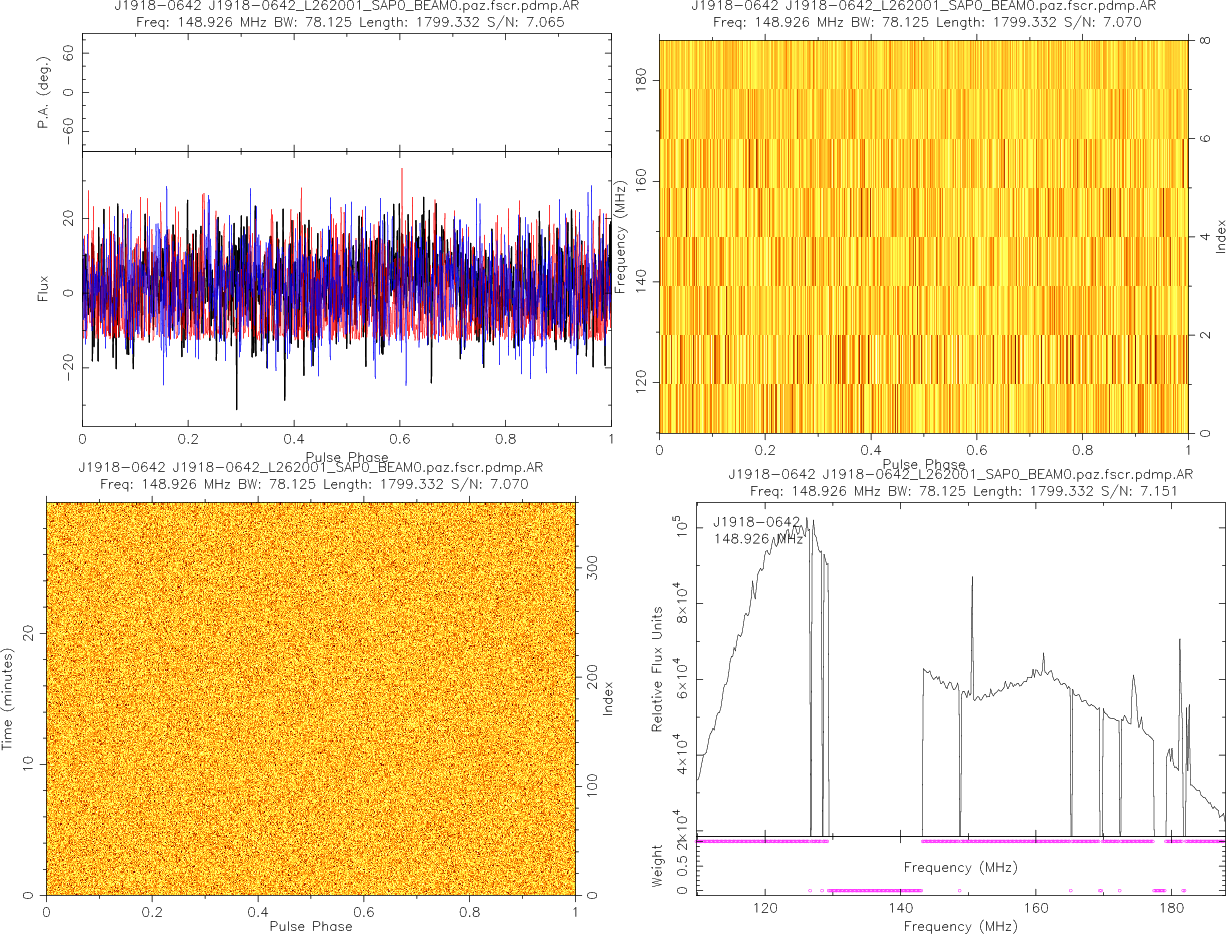
Task: Click the 160 tick on bandpass frequency axis
Action: tap(1036, 909)
